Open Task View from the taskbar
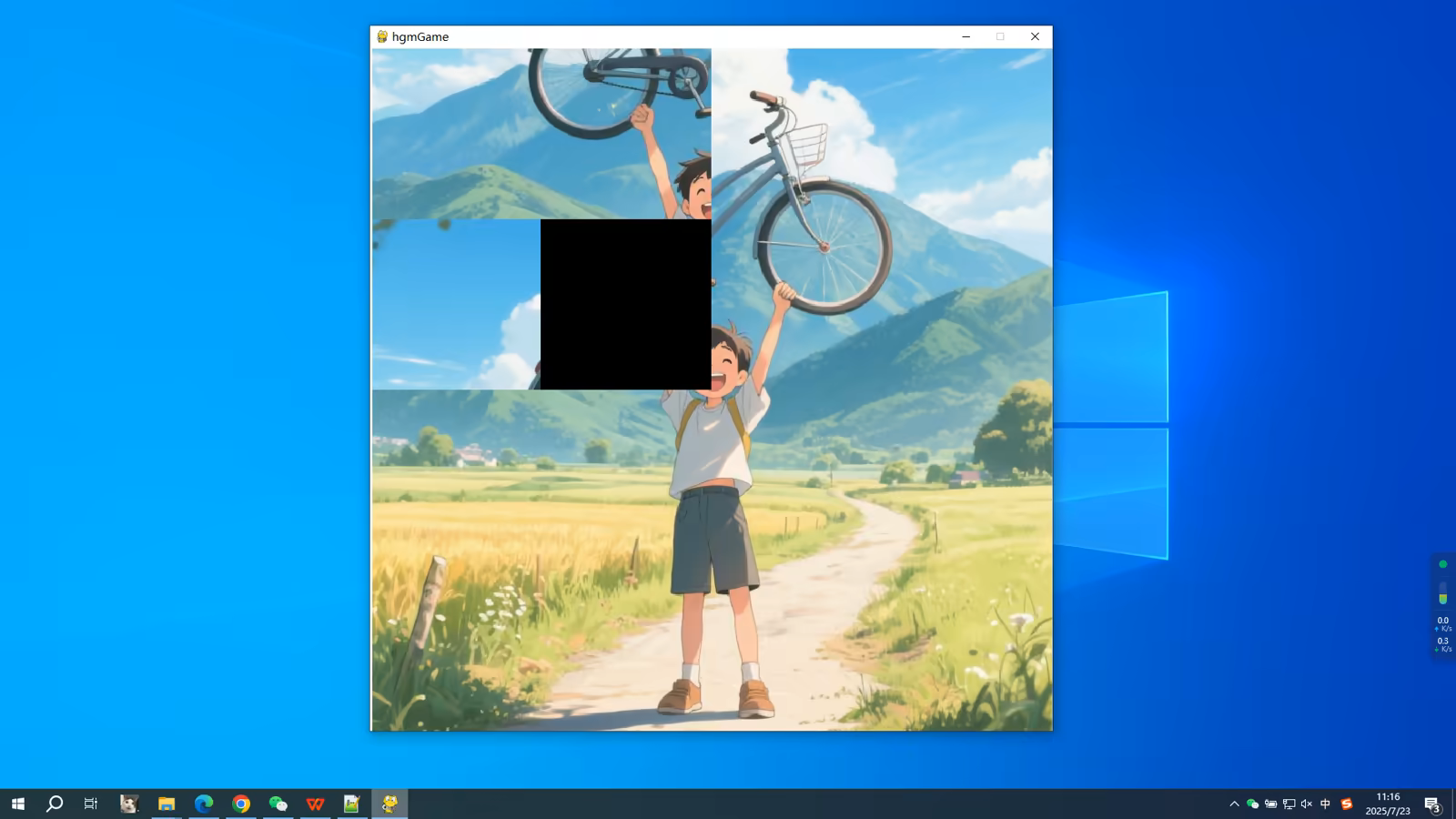The image size is (1456, 819). click(91, 804)
